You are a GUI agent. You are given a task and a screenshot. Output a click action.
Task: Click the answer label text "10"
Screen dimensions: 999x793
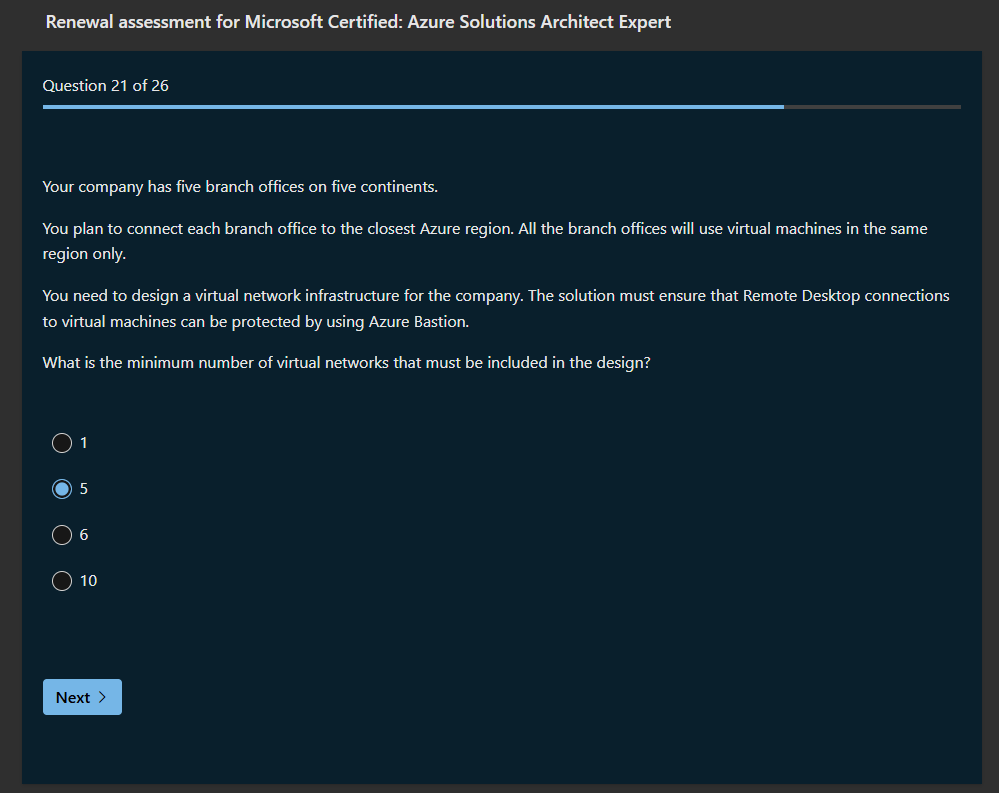coord(89,581)
